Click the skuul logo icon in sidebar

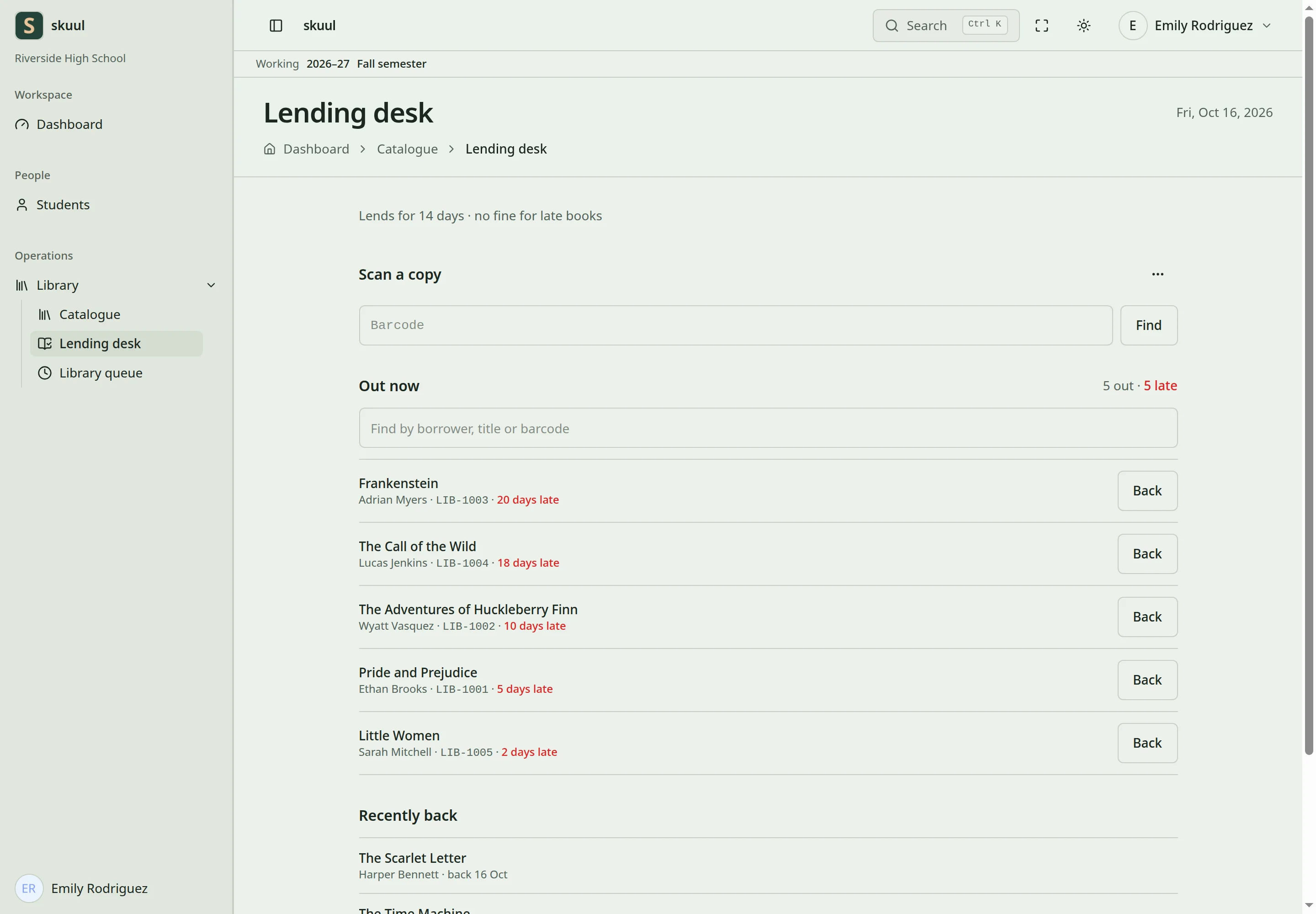click(29, 25)
